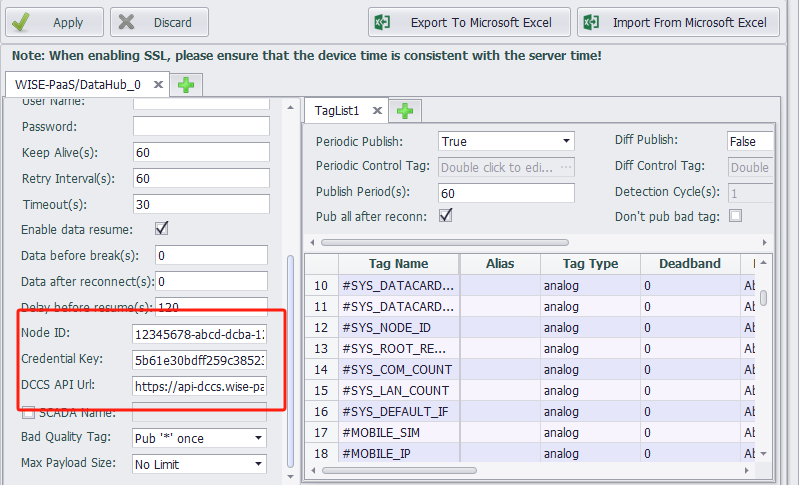
Task: Click the horizontal scrollbar above the tag table
Action: (500, 242)
